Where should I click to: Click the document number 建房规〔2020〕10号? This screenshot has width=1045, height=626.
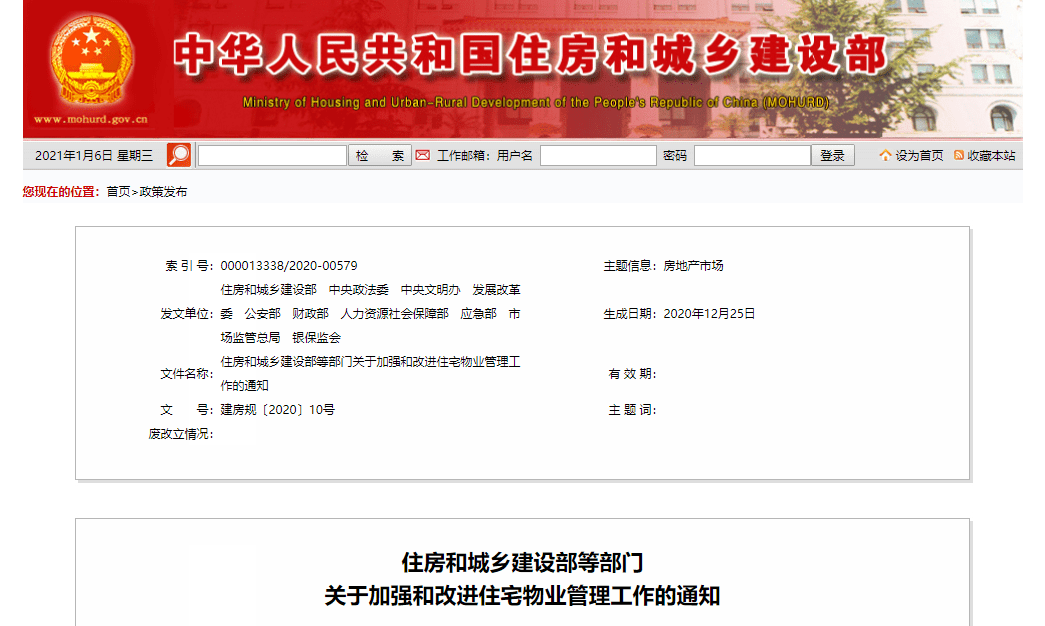[x=277, y=409]
